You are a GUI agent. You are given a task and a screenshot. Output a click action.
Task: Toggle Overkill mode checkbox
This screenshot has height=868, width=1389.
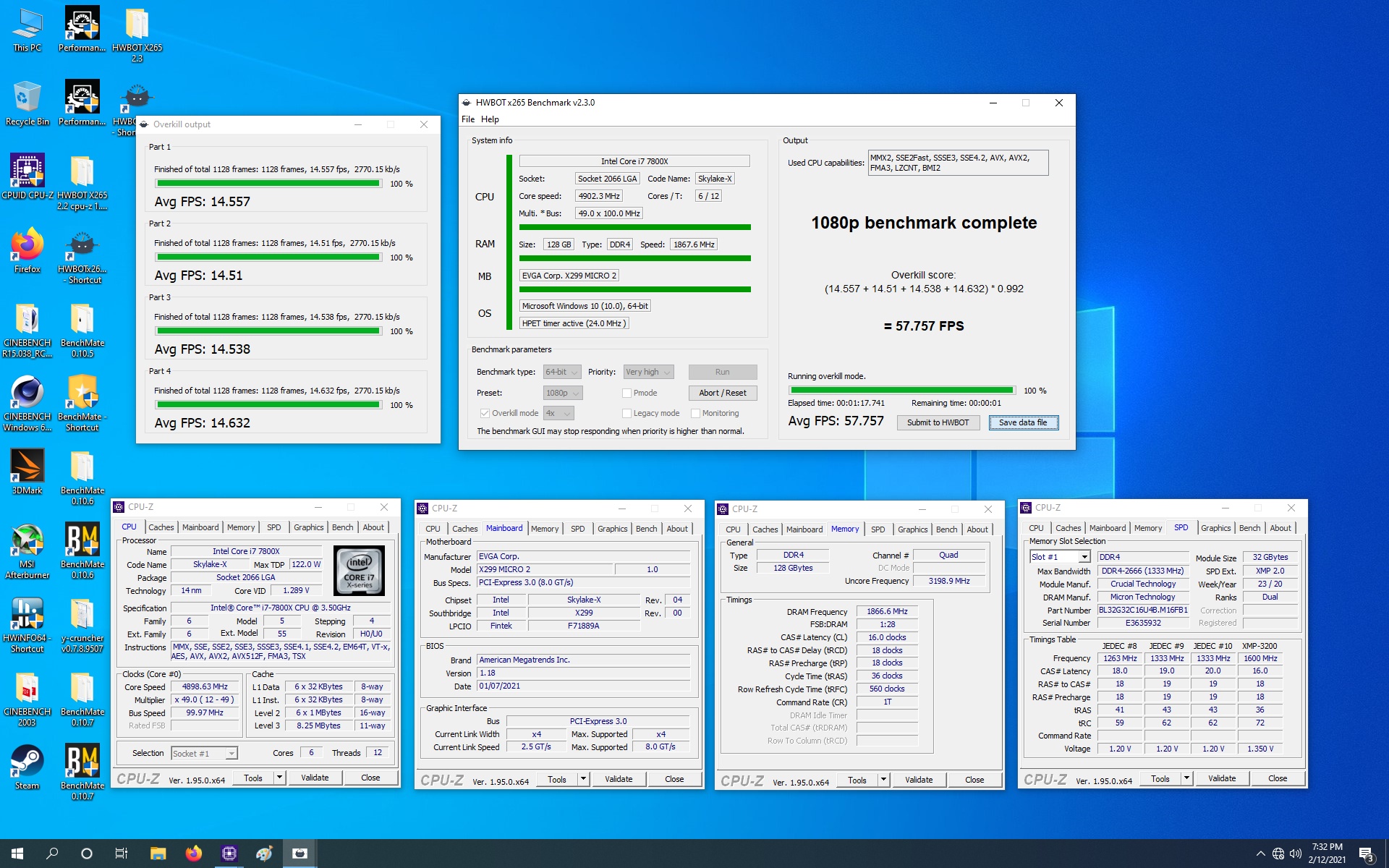point(485,413)
